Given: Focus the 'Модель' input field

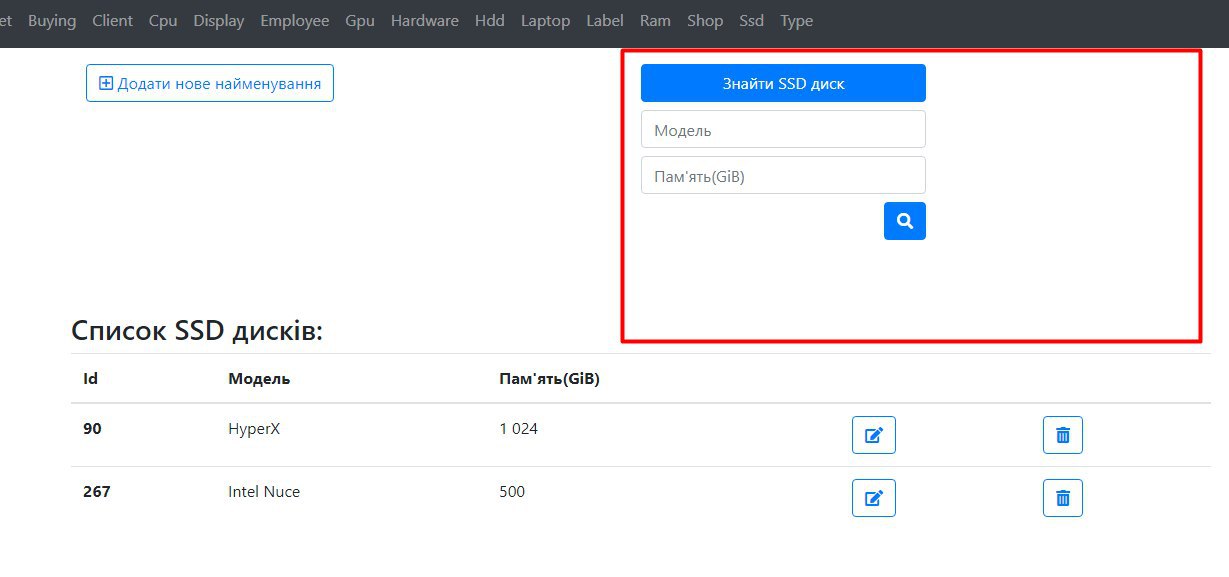Looking at the screenshot, I should tap(783, 129).
